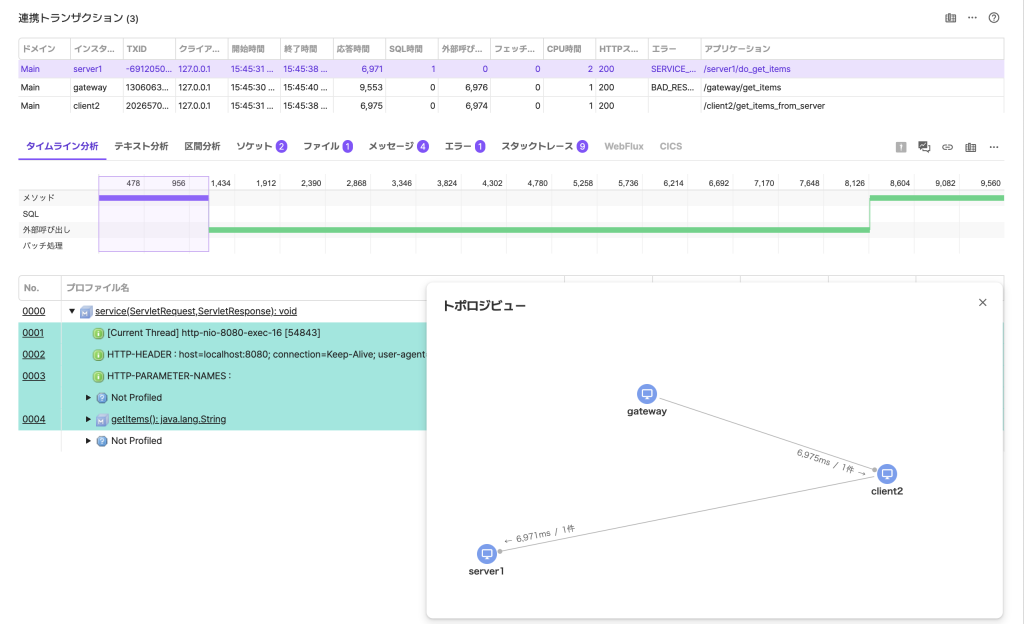Select the client2 node in topology view

pyautogui.click(x=886, y=474)
